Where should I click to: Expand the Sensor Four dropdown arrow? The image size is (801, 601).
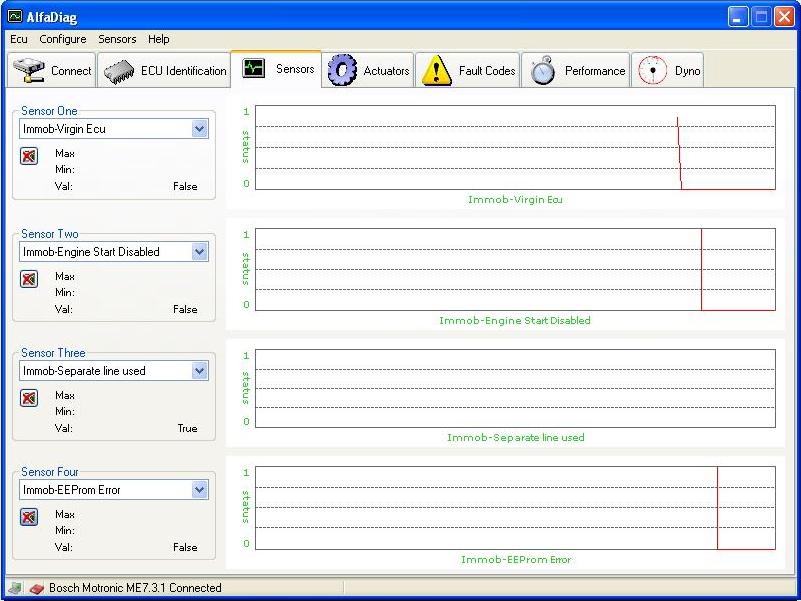pos(200,490)
